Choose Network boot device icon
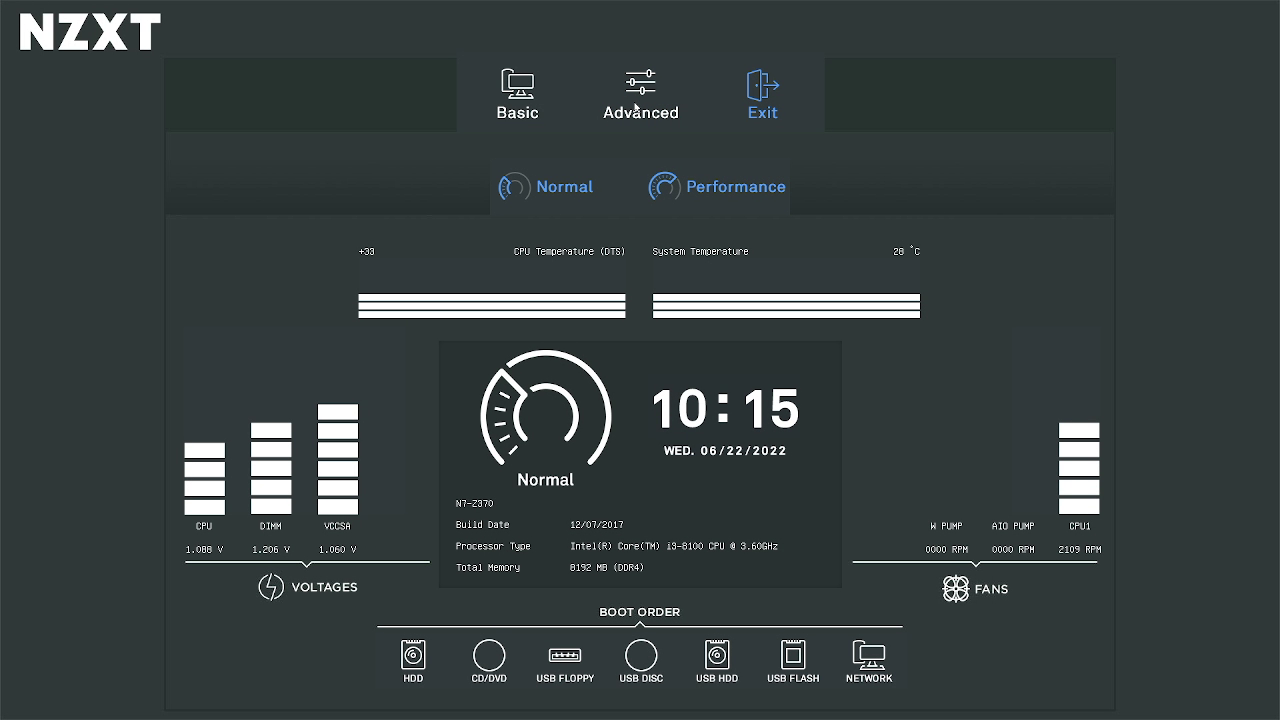The width and height of the screenshot is (1280, 720). (869, 656)
